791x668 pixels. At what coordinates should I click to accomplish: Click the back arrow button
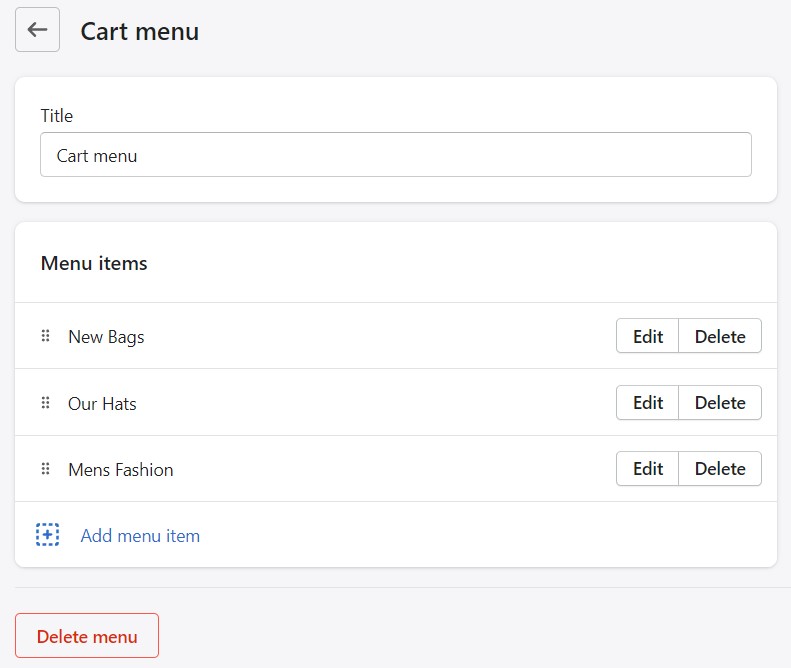(x=37, y=30)
